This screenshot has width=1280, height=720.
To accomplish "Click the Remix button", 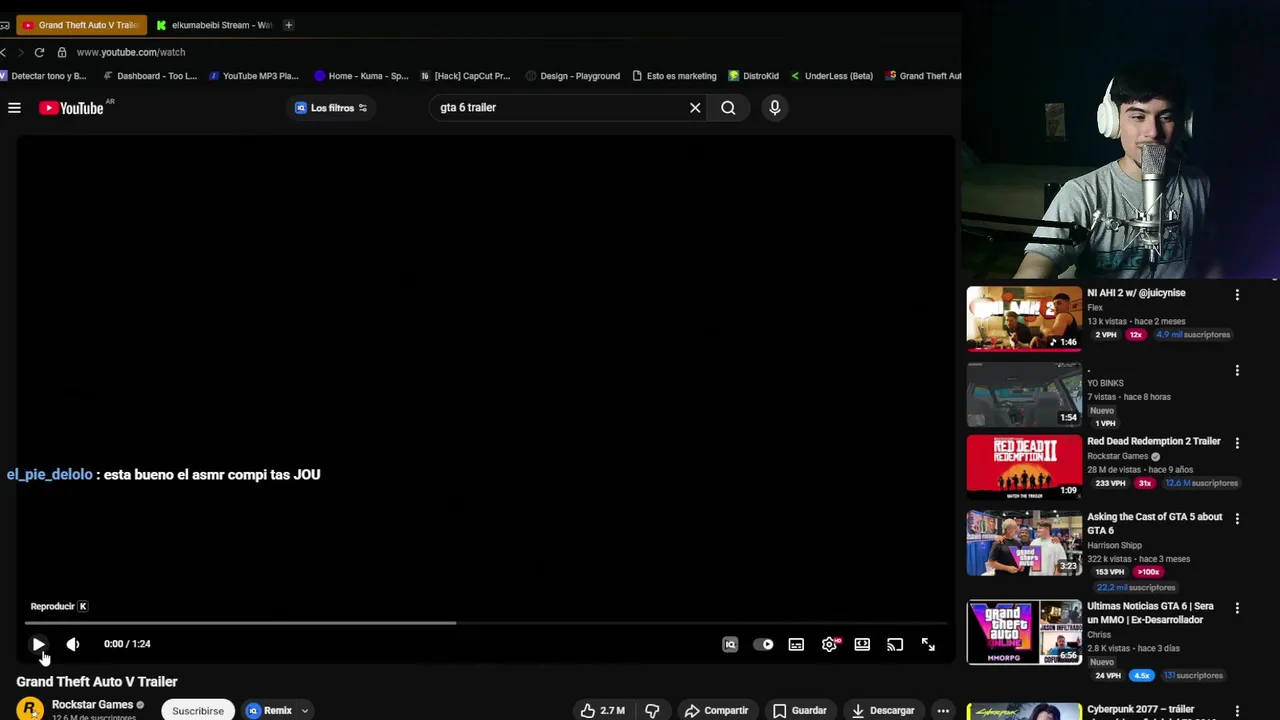I will (x=269, y=710).
